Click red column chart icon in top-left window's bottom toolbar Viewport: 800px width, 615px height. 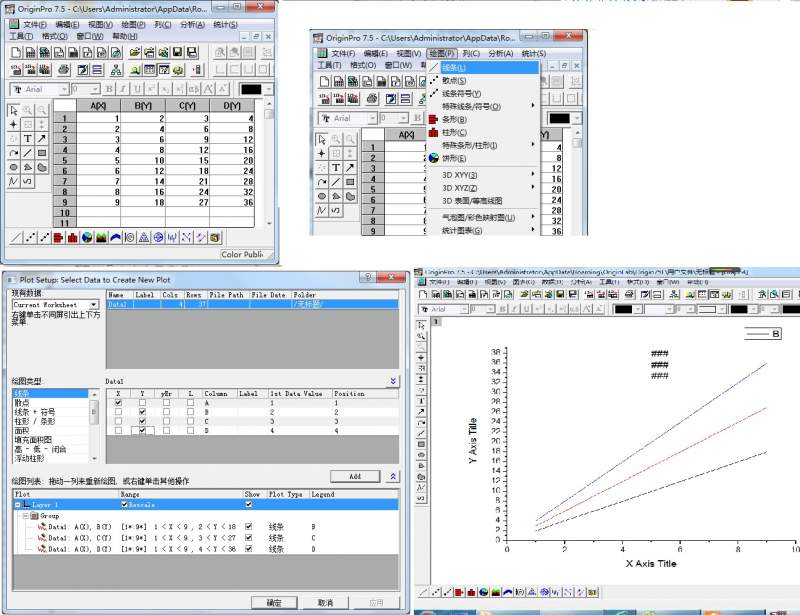72,237
